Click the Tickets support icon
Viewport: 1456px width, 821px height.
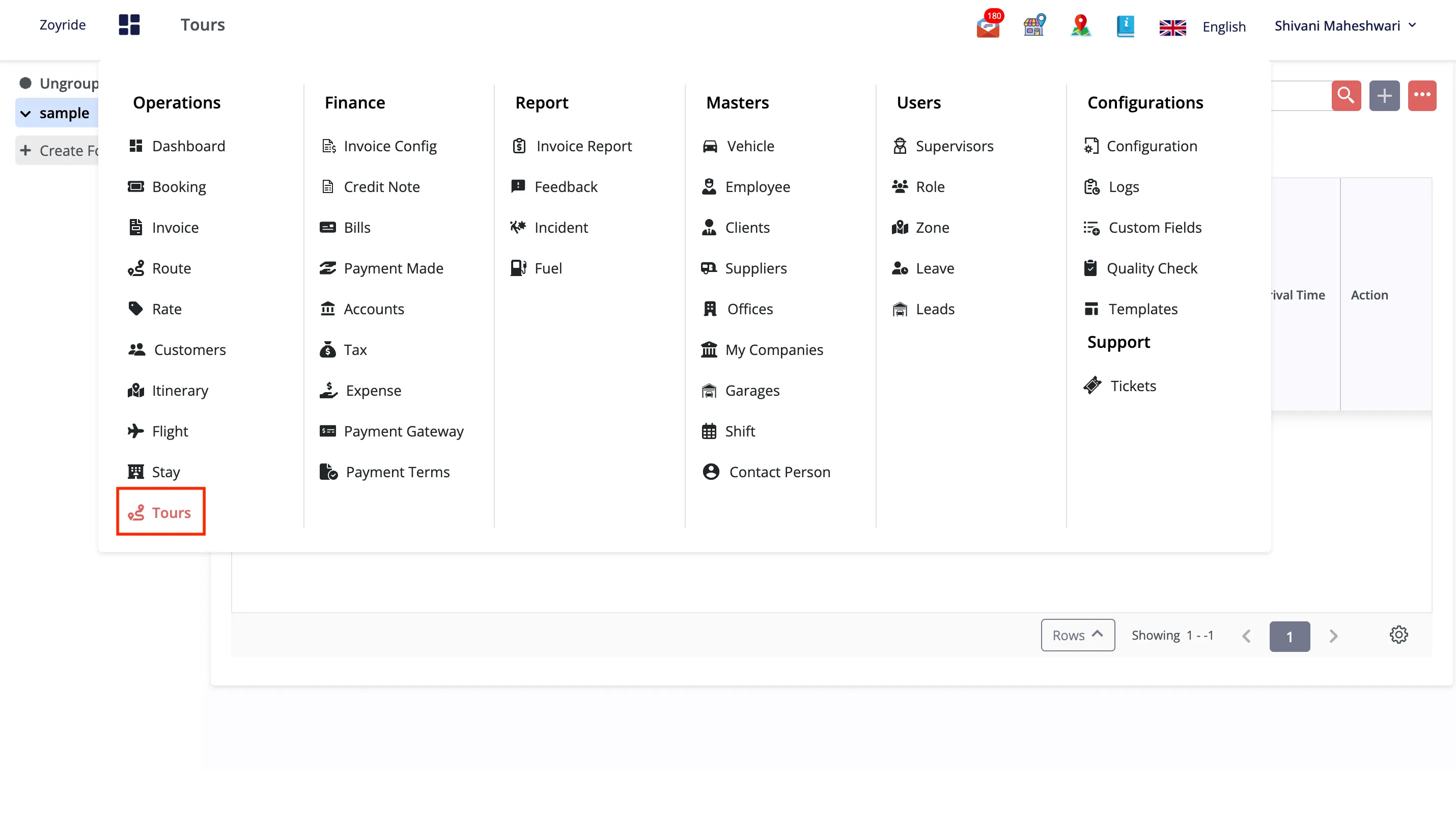1092,386
